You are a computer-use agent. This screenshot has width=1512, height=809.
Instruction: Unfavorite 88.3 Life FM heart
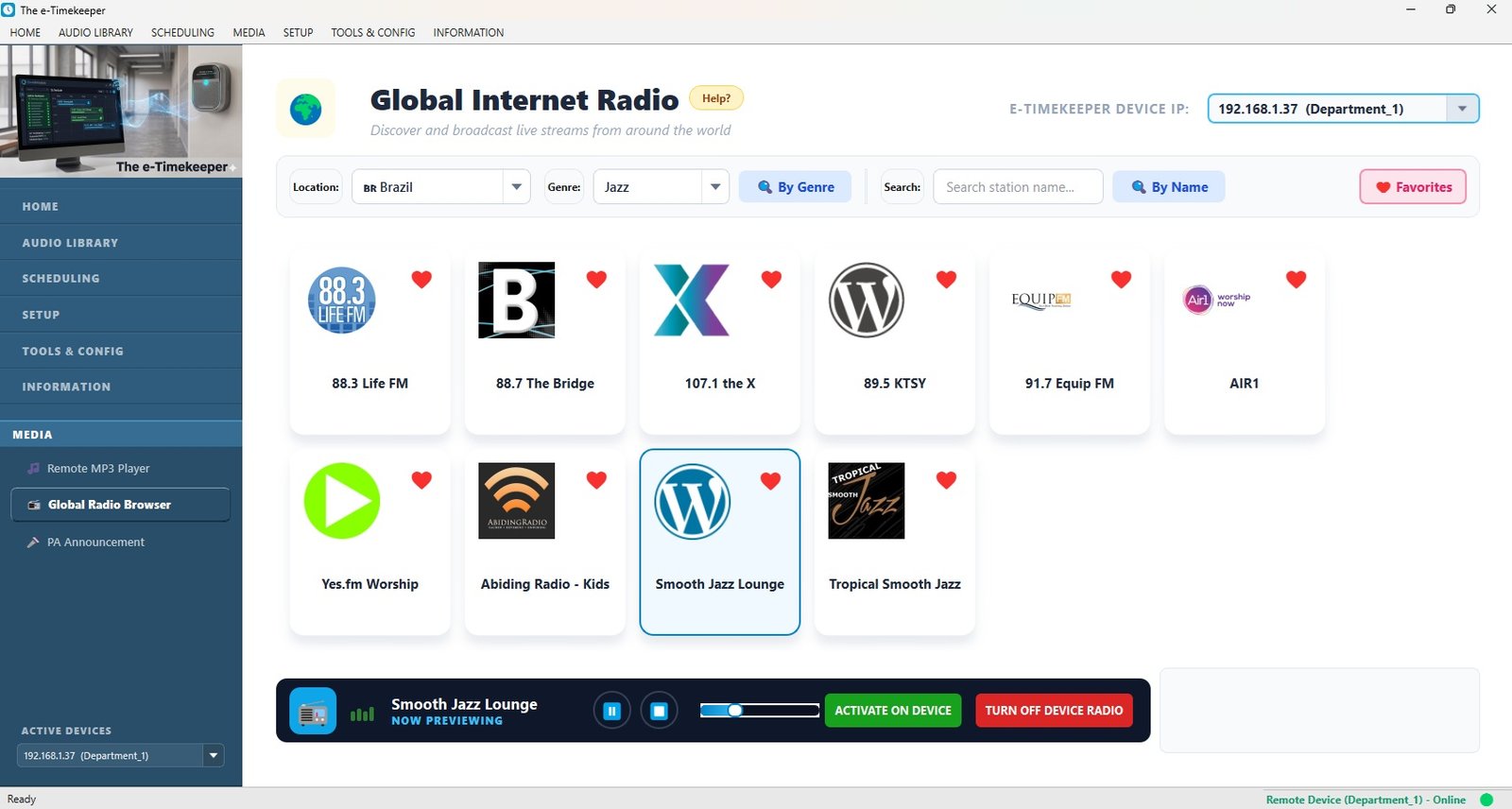421,279
